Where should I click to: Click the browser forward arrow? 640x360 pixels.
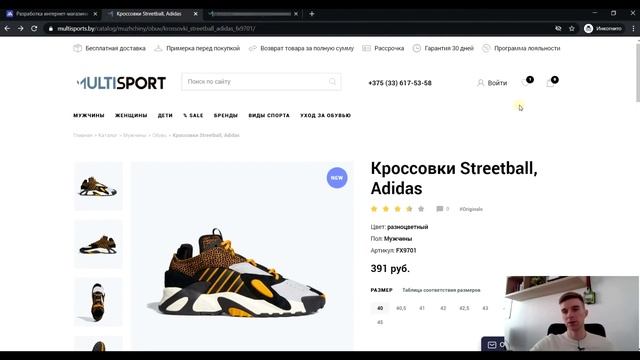(x=20, y=29)
